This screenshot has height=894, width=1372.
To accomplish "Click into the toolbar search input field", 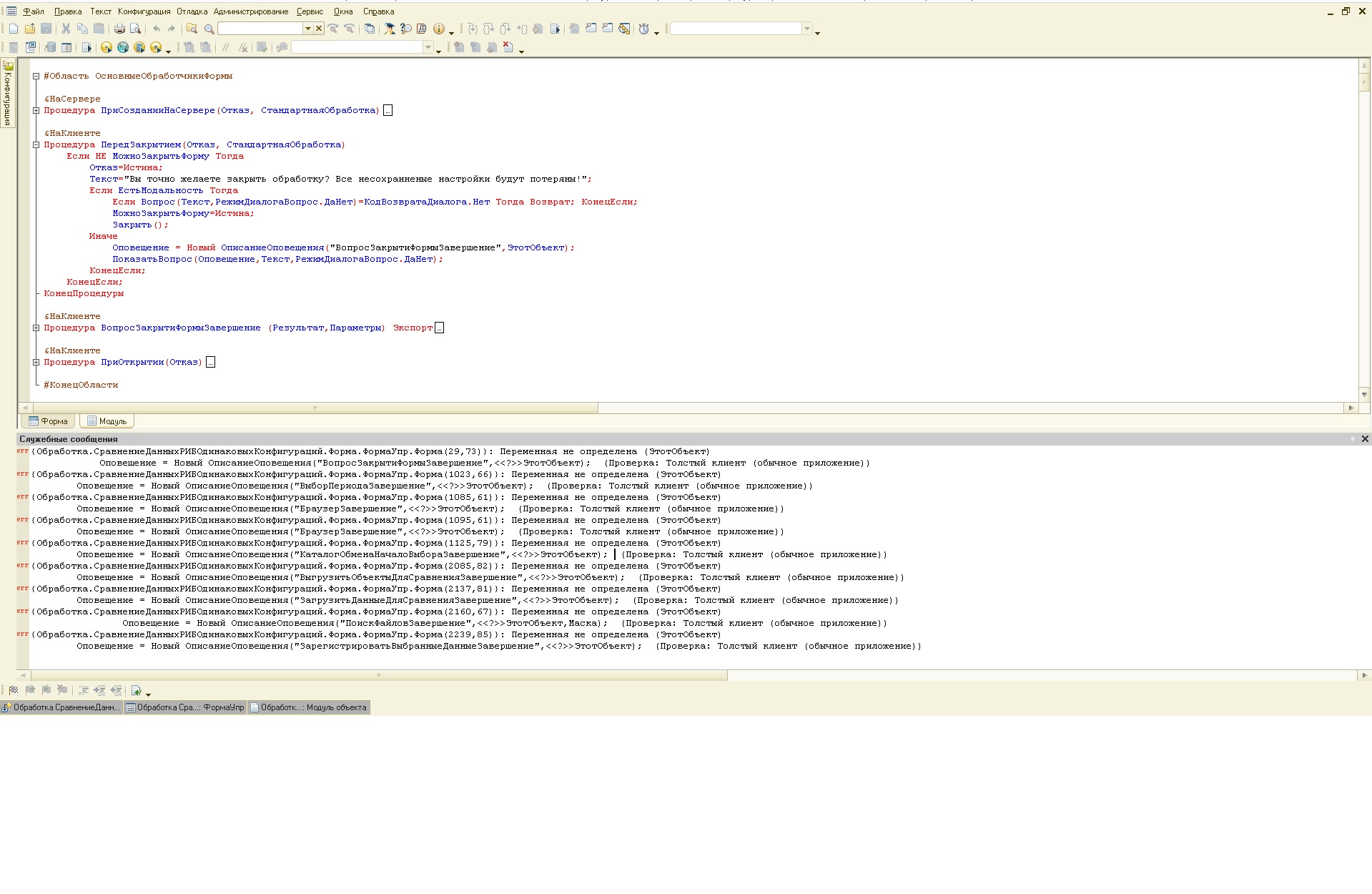I will click(260, 29).
